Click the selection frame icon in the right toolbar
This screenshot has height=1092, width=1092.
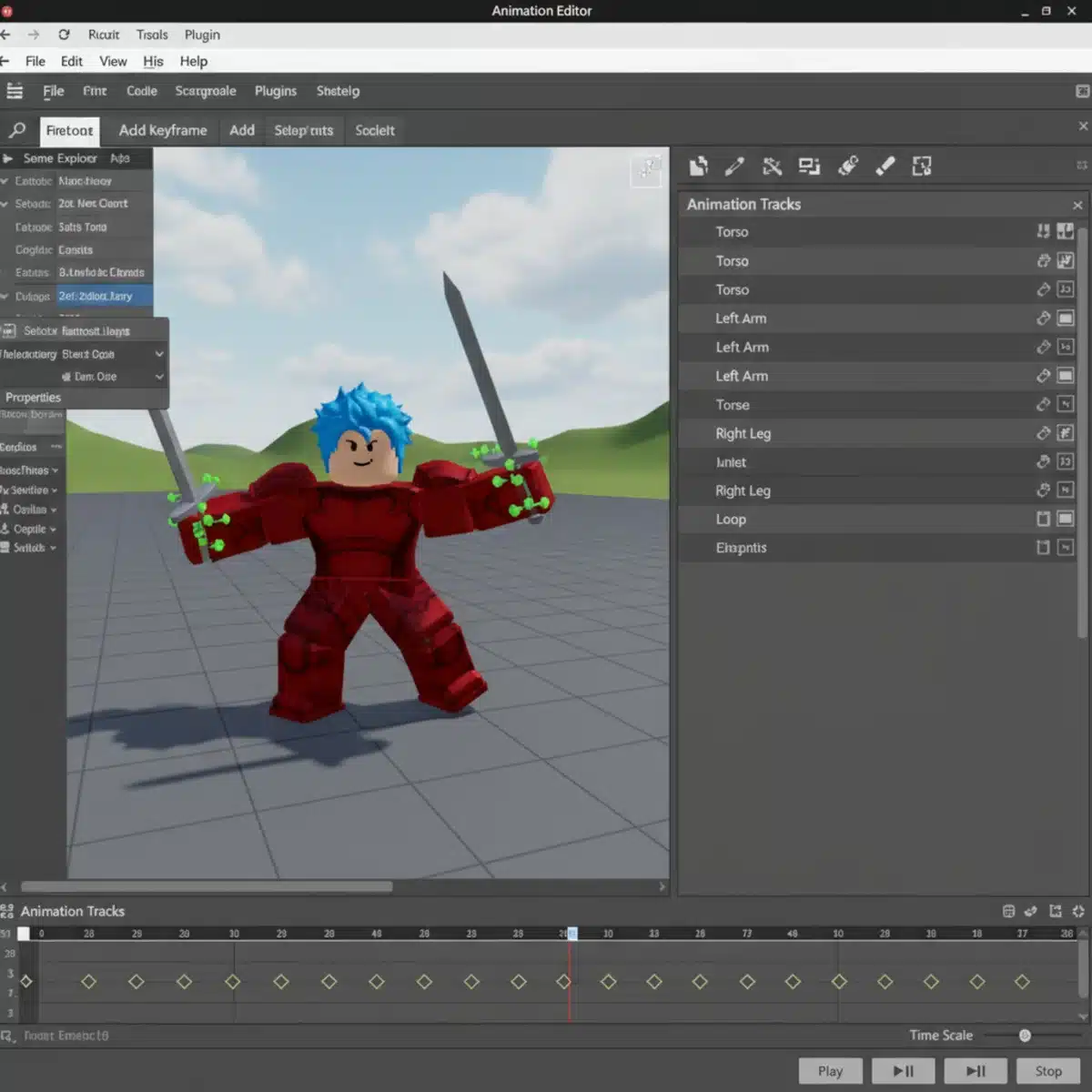[x=922, y=166]
